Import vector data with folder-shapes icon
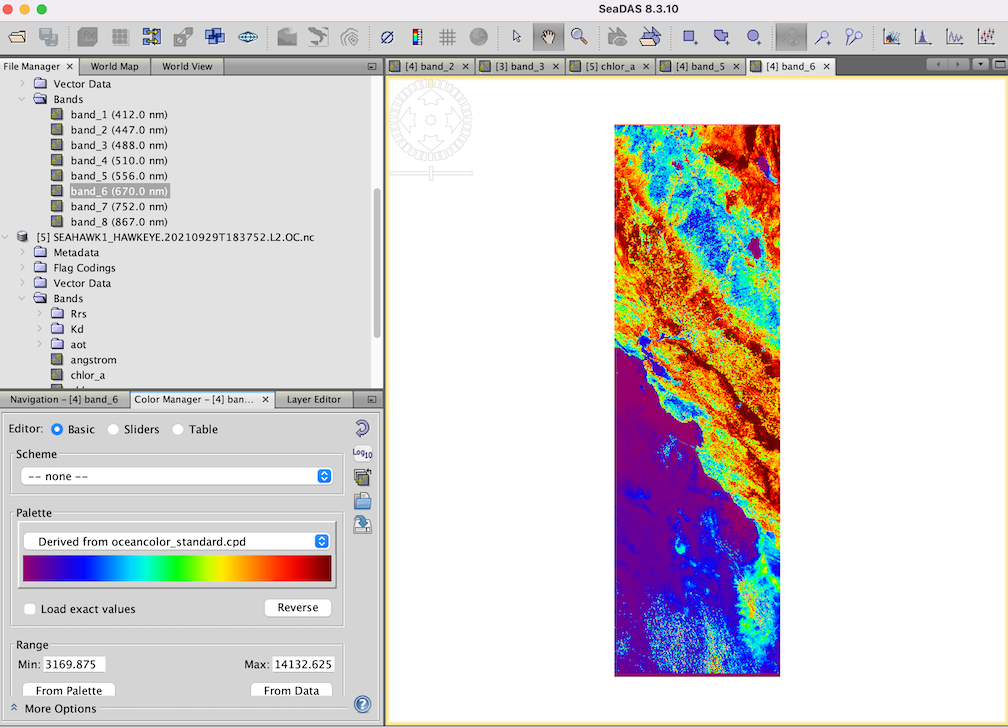Screen dimensions: 1008x728 (650, 37)
